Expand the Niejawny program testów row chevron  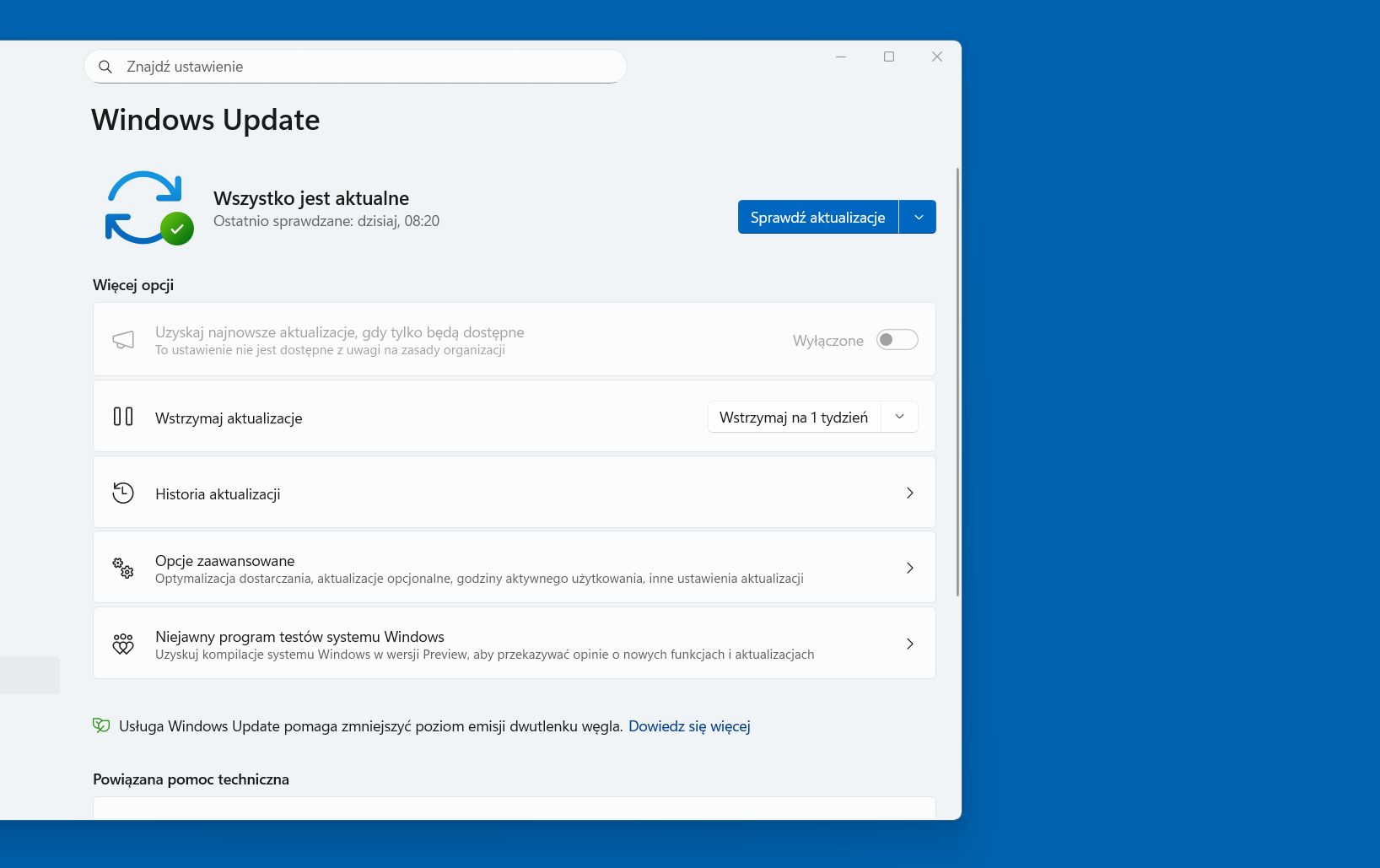click(910, 644)
